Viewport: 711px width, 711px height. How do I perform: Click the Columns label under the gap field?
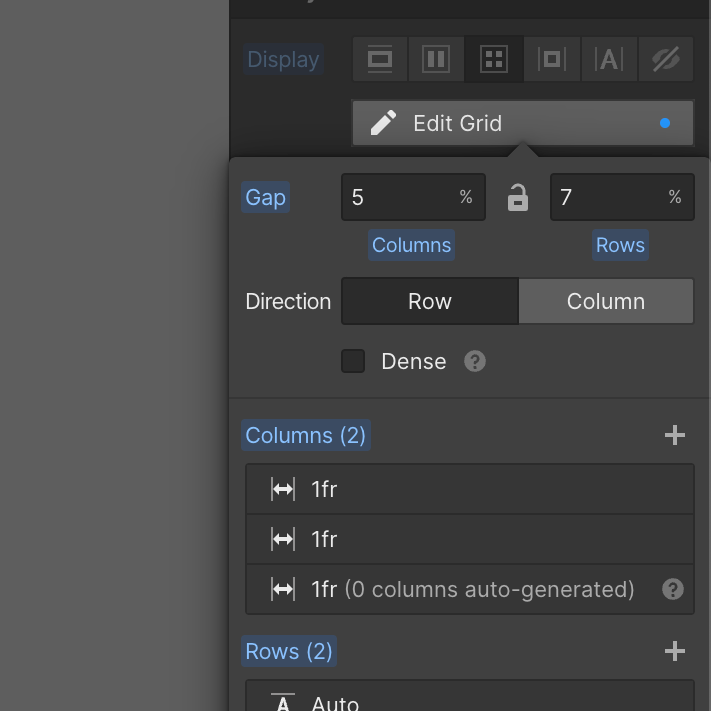[x=411, y=245]
